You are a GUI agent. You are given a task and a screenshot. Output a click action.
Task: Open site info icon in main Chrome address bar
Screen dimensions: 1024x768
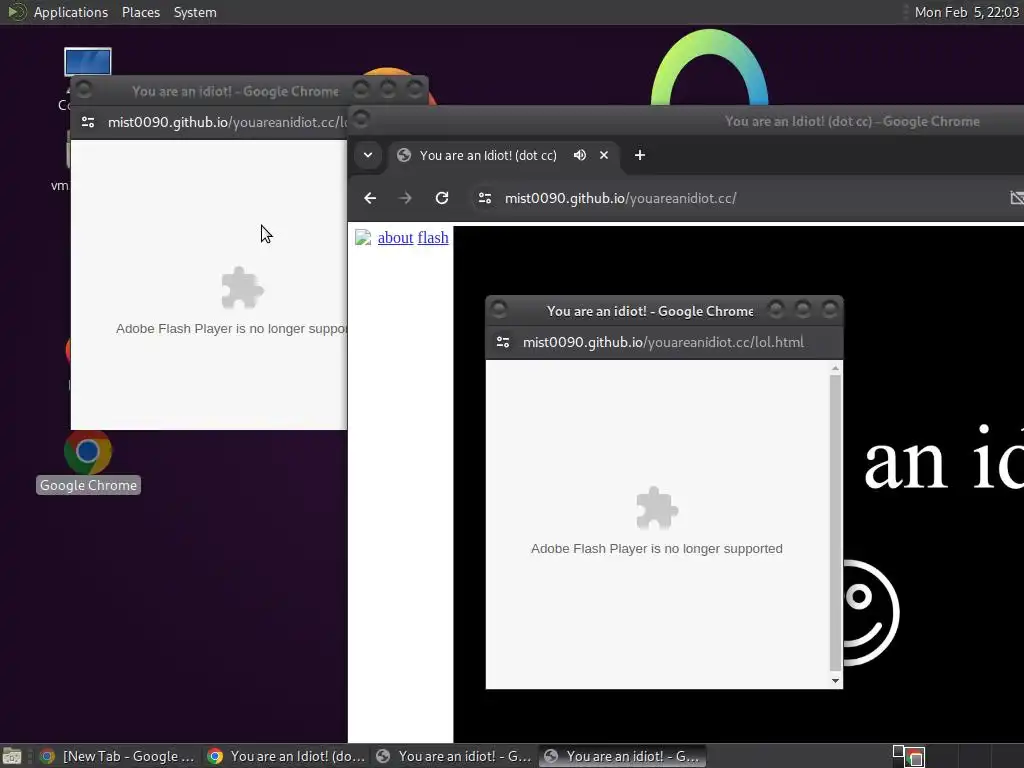(x=485, y=198)
